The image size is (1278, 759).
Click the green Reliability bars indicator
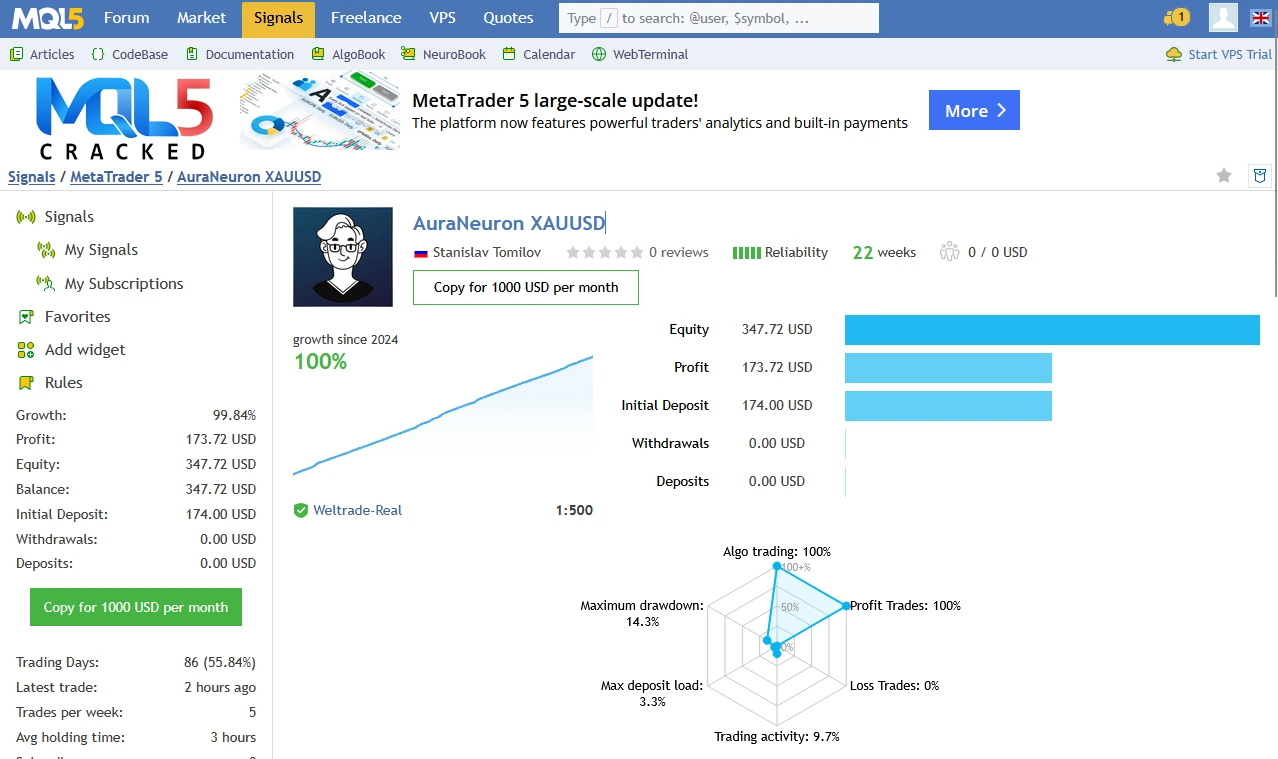(x=747, y=253)
